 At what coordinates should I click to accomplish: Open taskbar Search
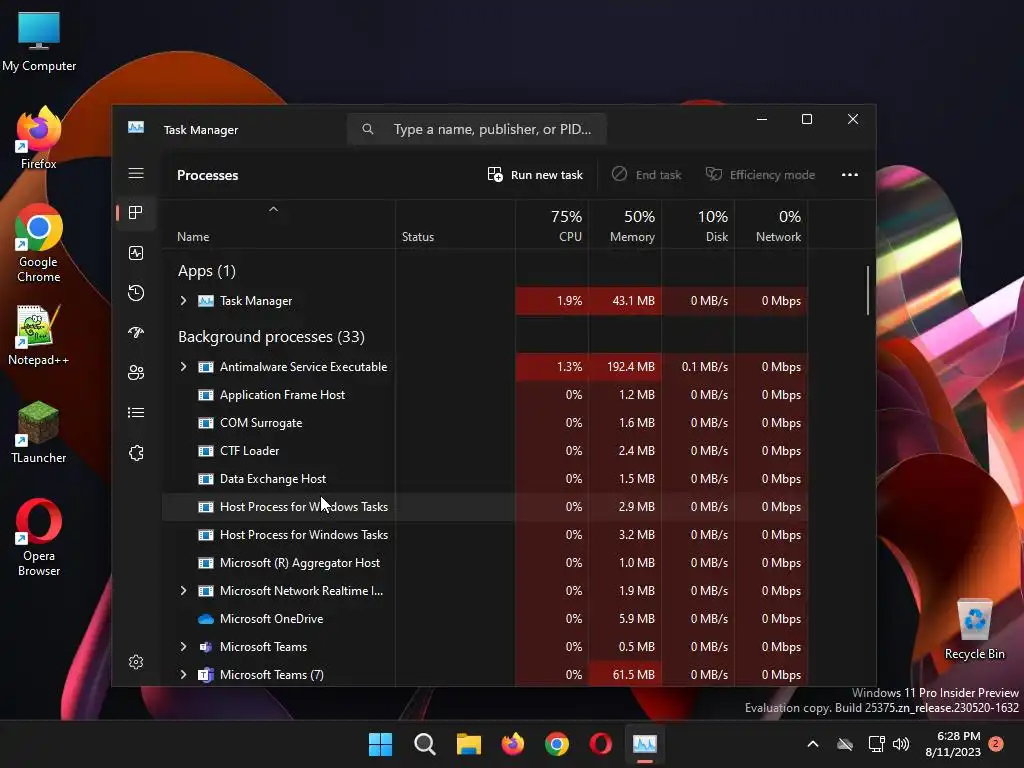(424, 744)
